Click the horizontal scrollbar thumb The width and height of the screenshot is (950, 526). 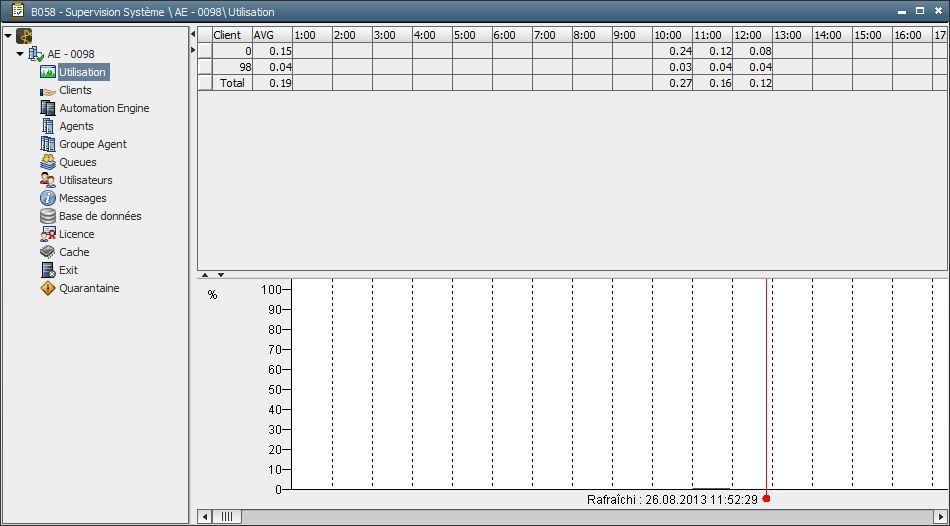click(227, 516)
